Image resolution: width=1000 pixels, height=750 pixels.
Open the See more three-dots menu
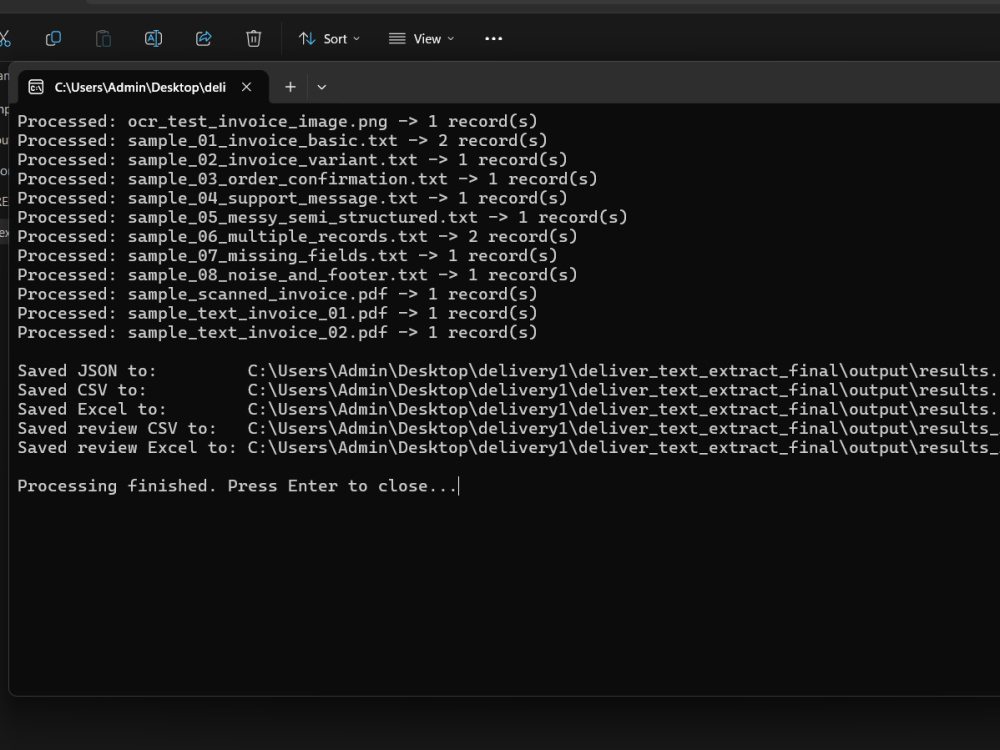pyautogui.click(x=494, y=39)
